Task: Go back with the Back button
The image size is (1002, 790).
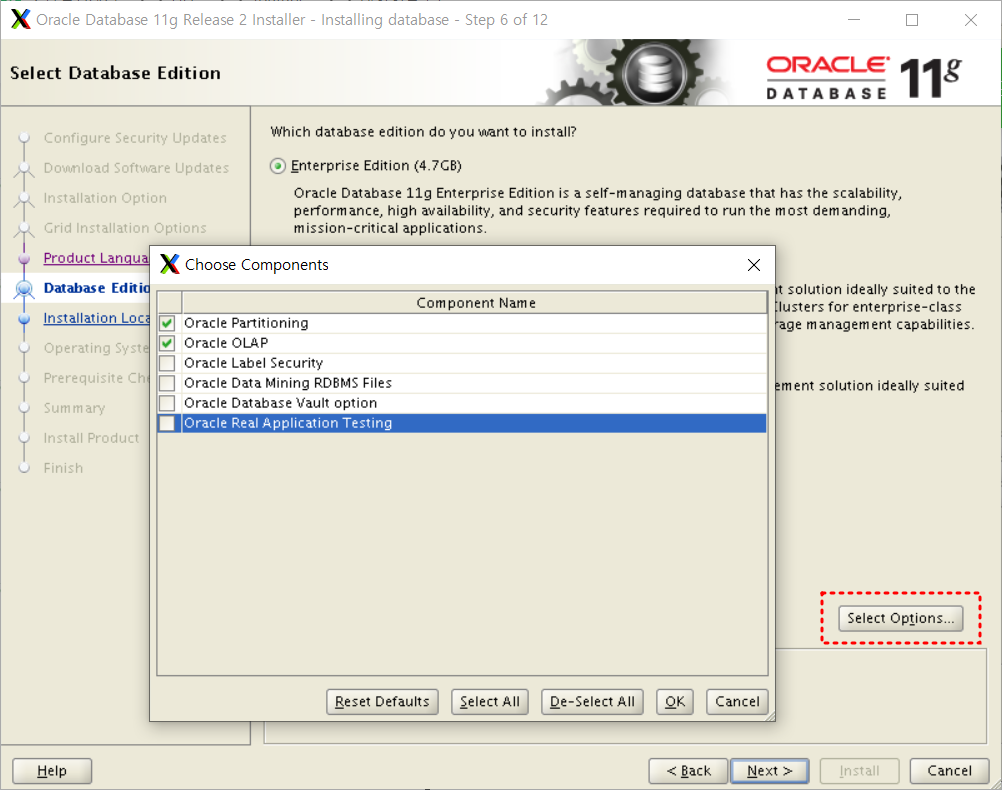Action: pos(688,771)
